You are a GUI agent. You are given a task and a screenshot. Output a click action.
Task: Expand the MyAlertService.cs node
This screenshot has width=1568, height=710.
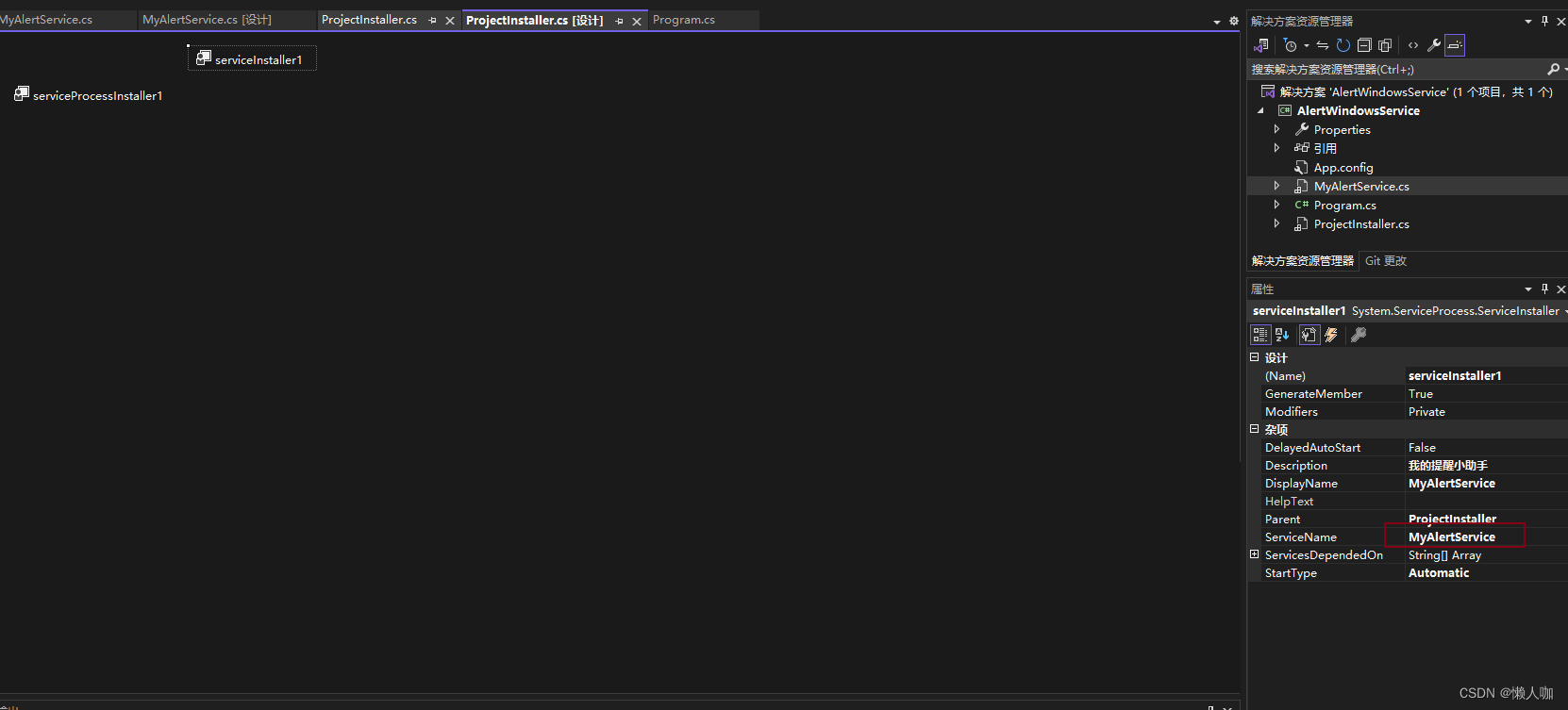pos(1276,186)
